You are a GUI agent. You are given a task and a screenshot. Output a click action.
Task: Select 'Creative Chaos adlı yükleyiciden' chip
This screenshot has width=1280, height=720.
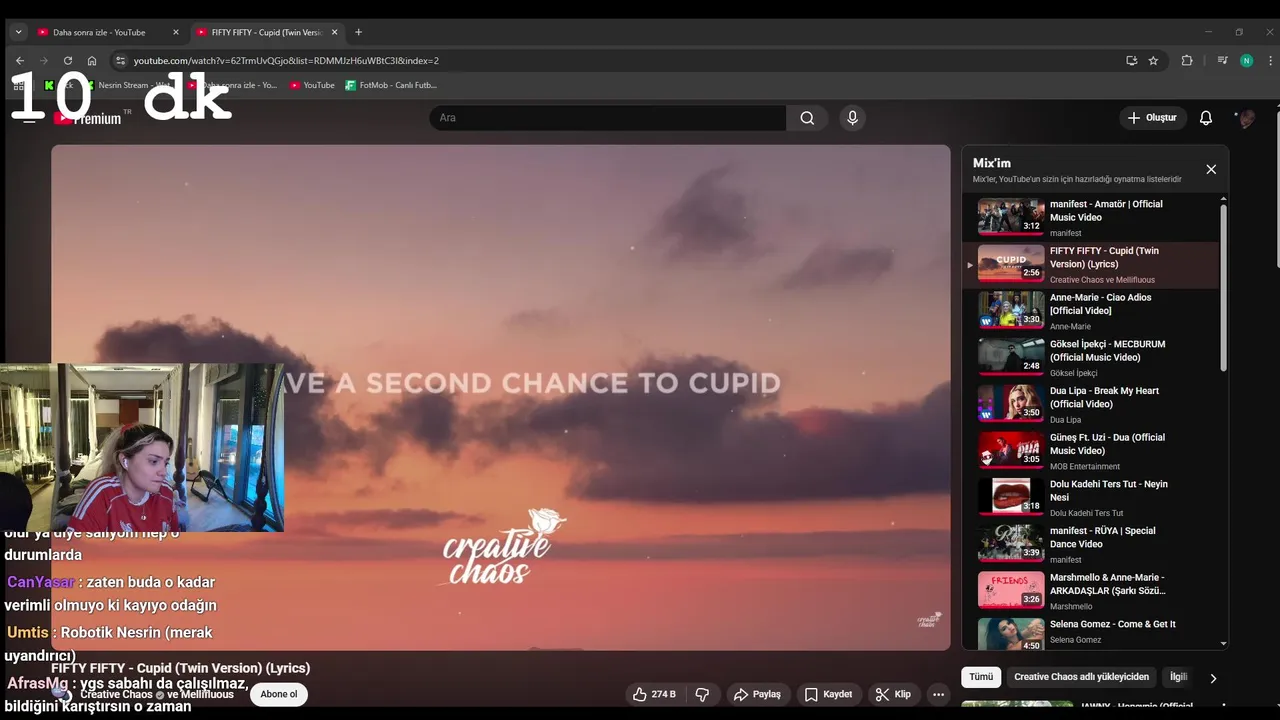click(1081, 677)
